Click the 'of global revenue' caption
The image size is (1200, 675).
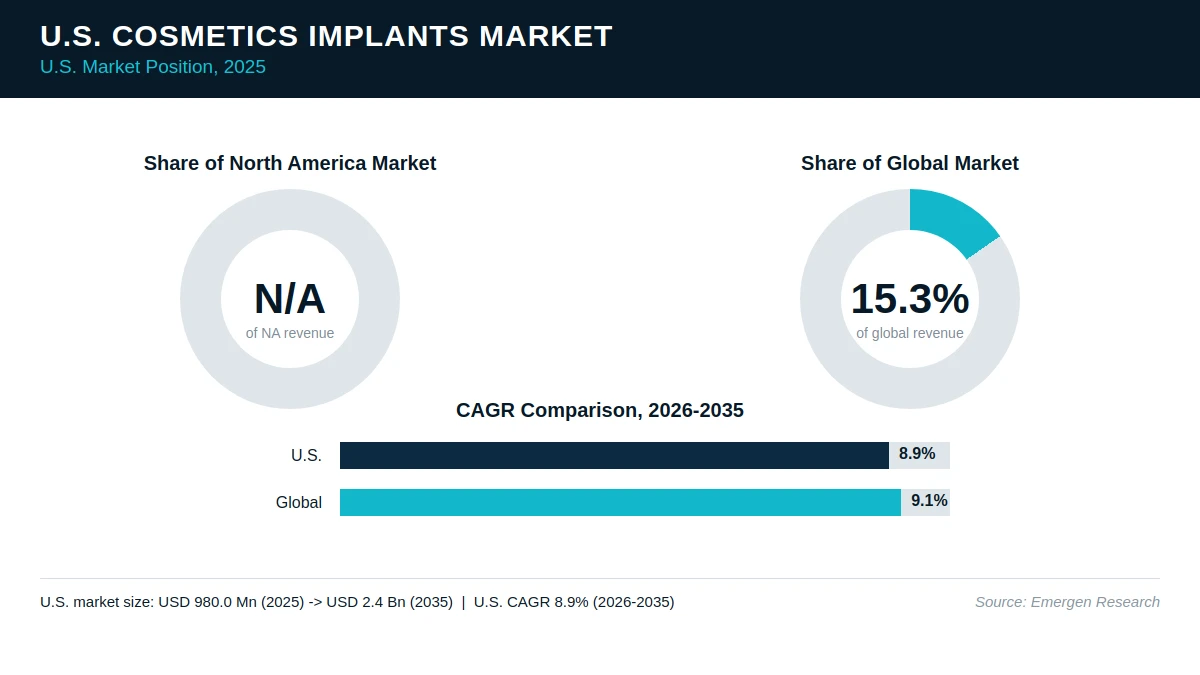[x=910, y=333]
